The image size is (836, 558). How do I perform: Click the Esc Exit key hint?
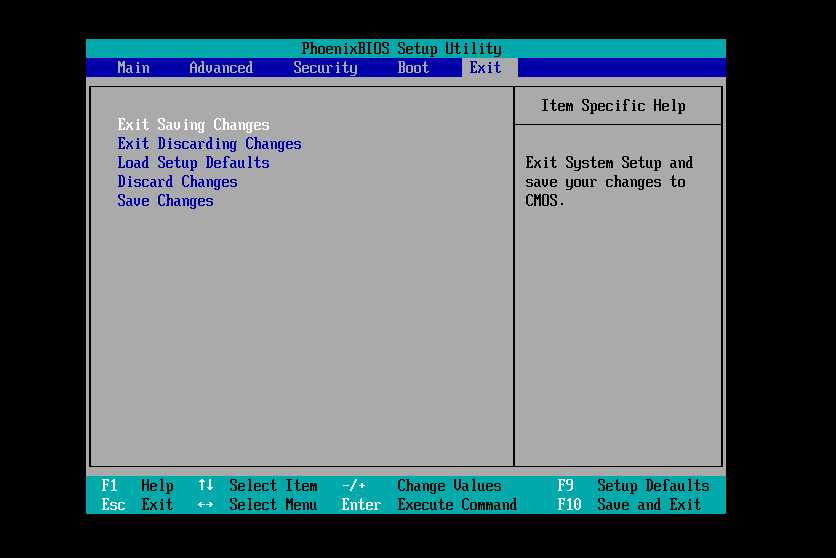click(x=138, y=504)
